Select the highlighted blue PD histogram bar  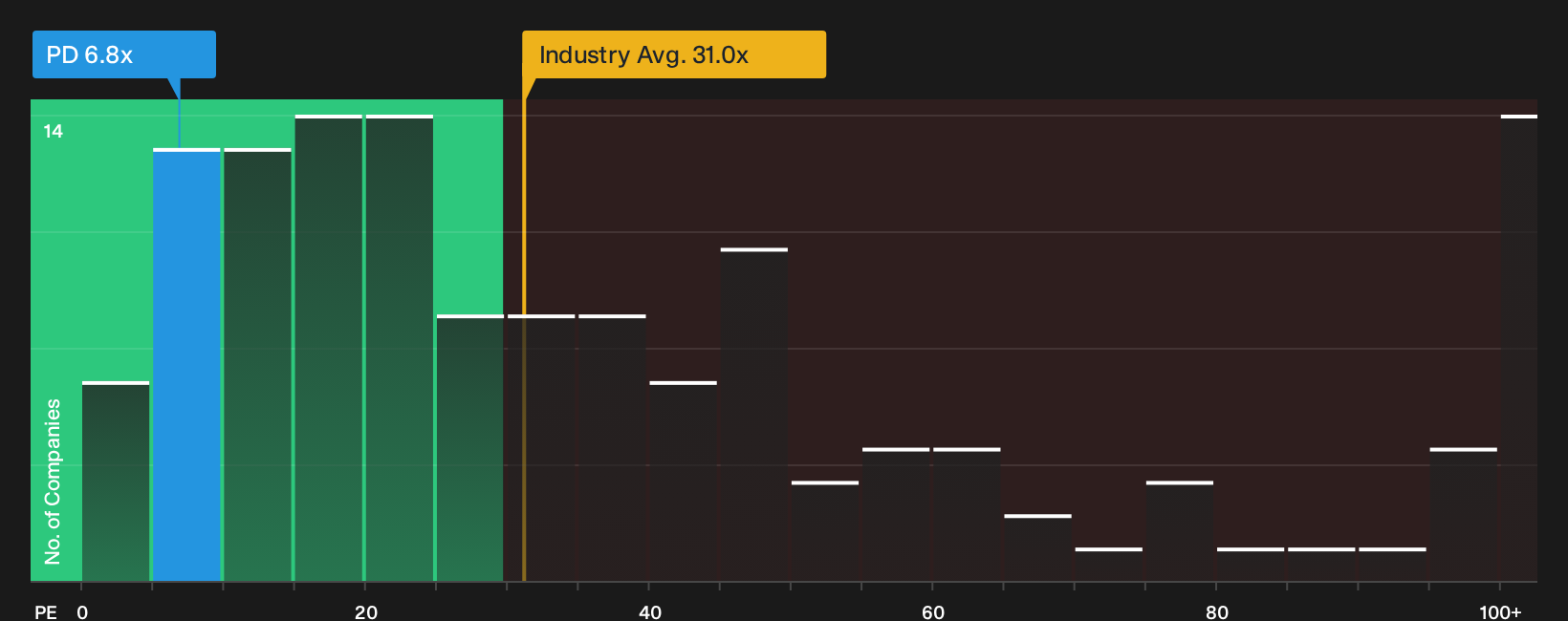point(186,365)
